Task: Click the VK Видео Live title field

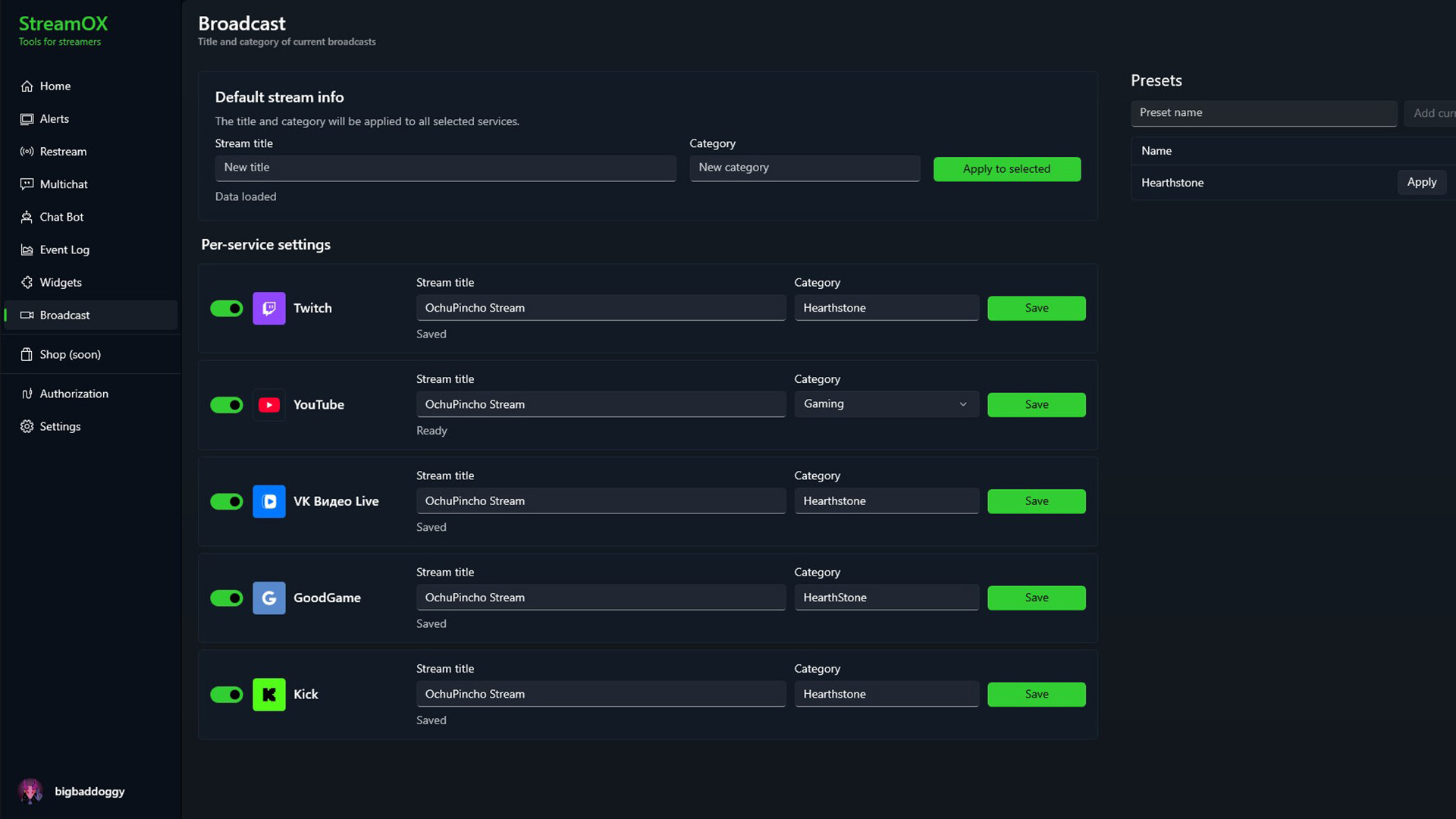Action: [601, 501]
